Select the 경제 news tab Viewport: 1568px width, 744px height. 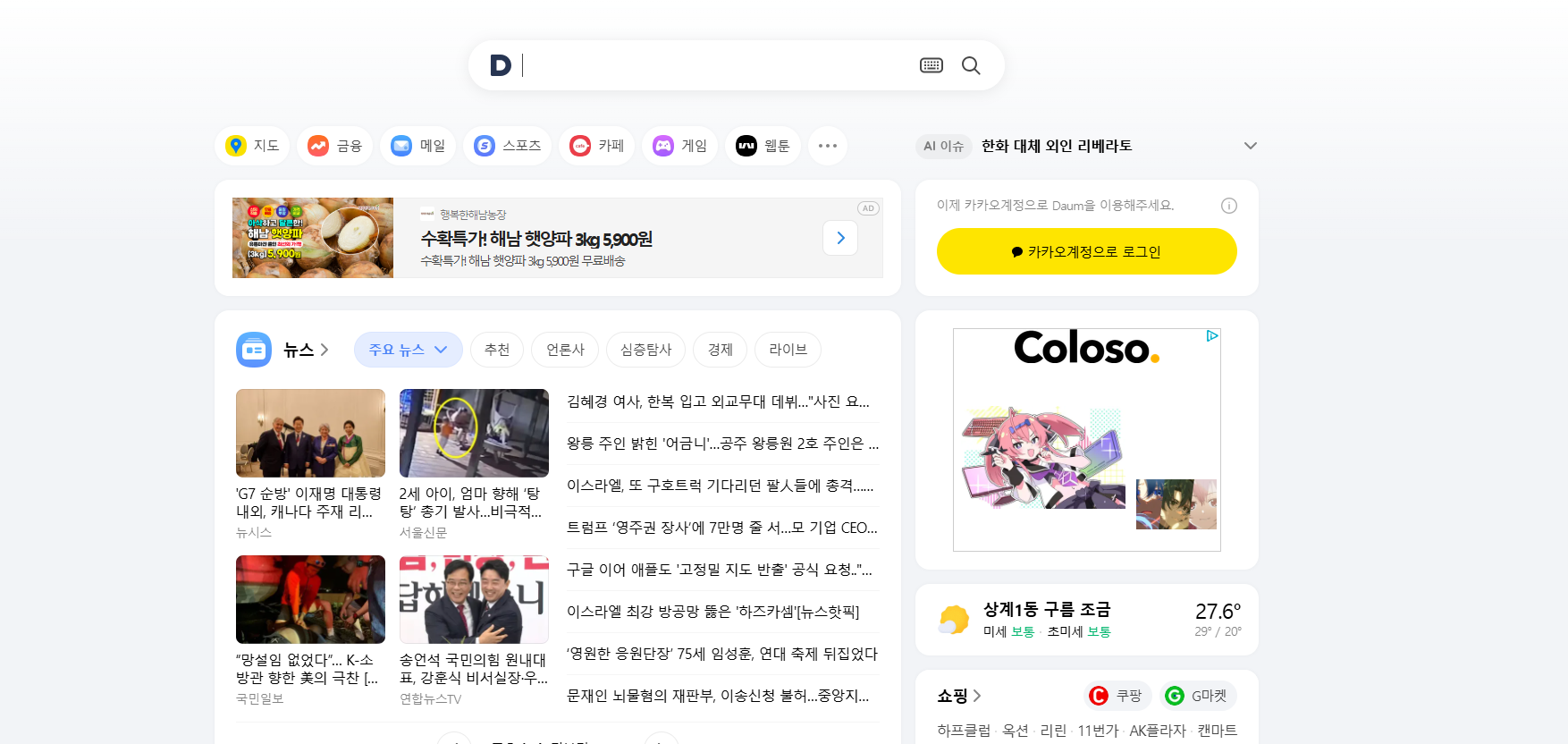point(721,350)
